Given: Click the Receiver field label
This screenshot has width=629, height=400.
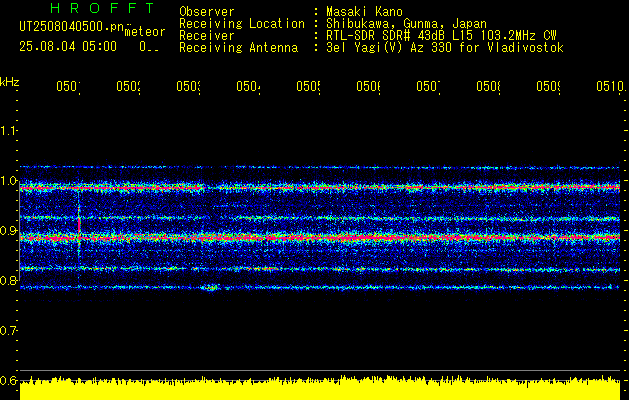Looking at the screenshot, I should tap(207, 36).
